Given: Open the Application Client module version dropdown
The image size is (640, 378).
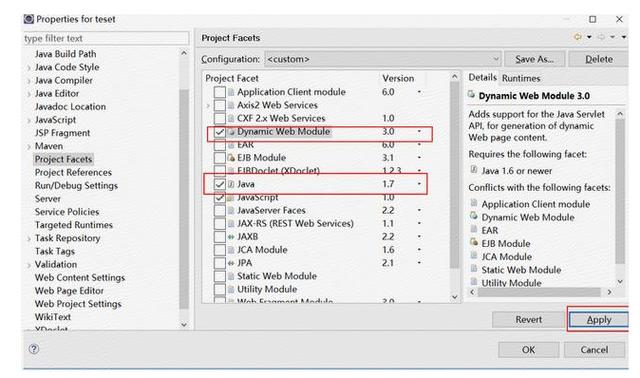Looking at the screenshot, I should (x=419, y=92).
